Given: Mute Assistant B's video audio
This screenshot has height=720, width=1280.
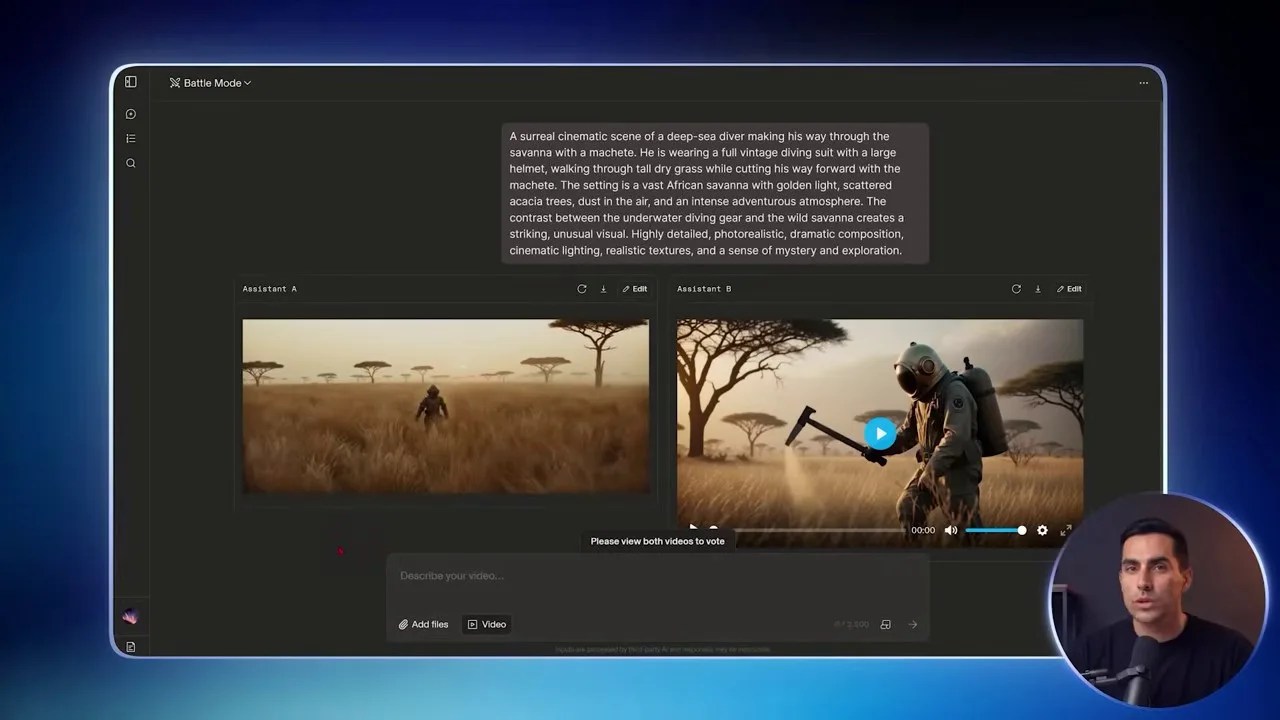Looking at the screenshot, I should (x=951, y=530).
